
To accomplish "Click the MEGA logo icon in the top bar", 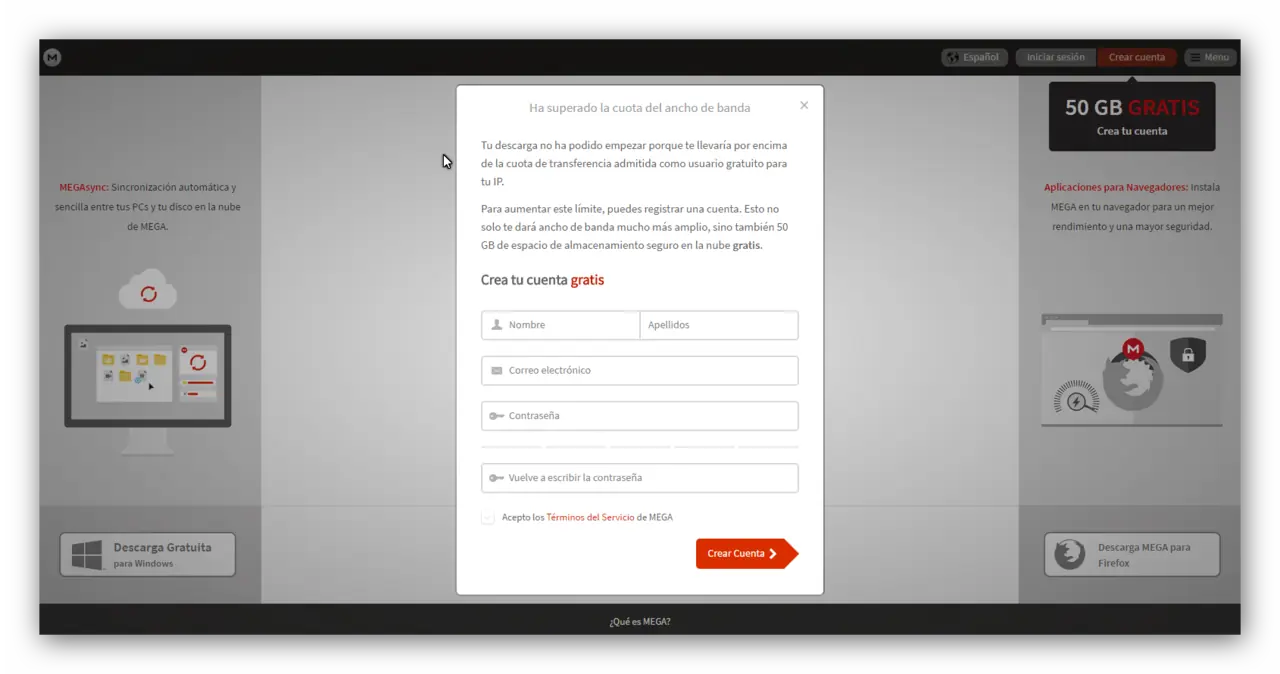I will click(52, 58).
